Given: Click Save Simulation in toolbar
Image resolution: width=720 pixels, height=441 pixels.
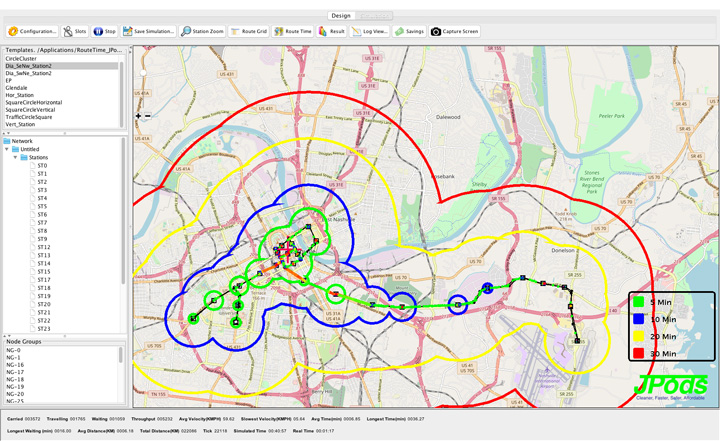Looking at the screenshot, I should point(149,31).
